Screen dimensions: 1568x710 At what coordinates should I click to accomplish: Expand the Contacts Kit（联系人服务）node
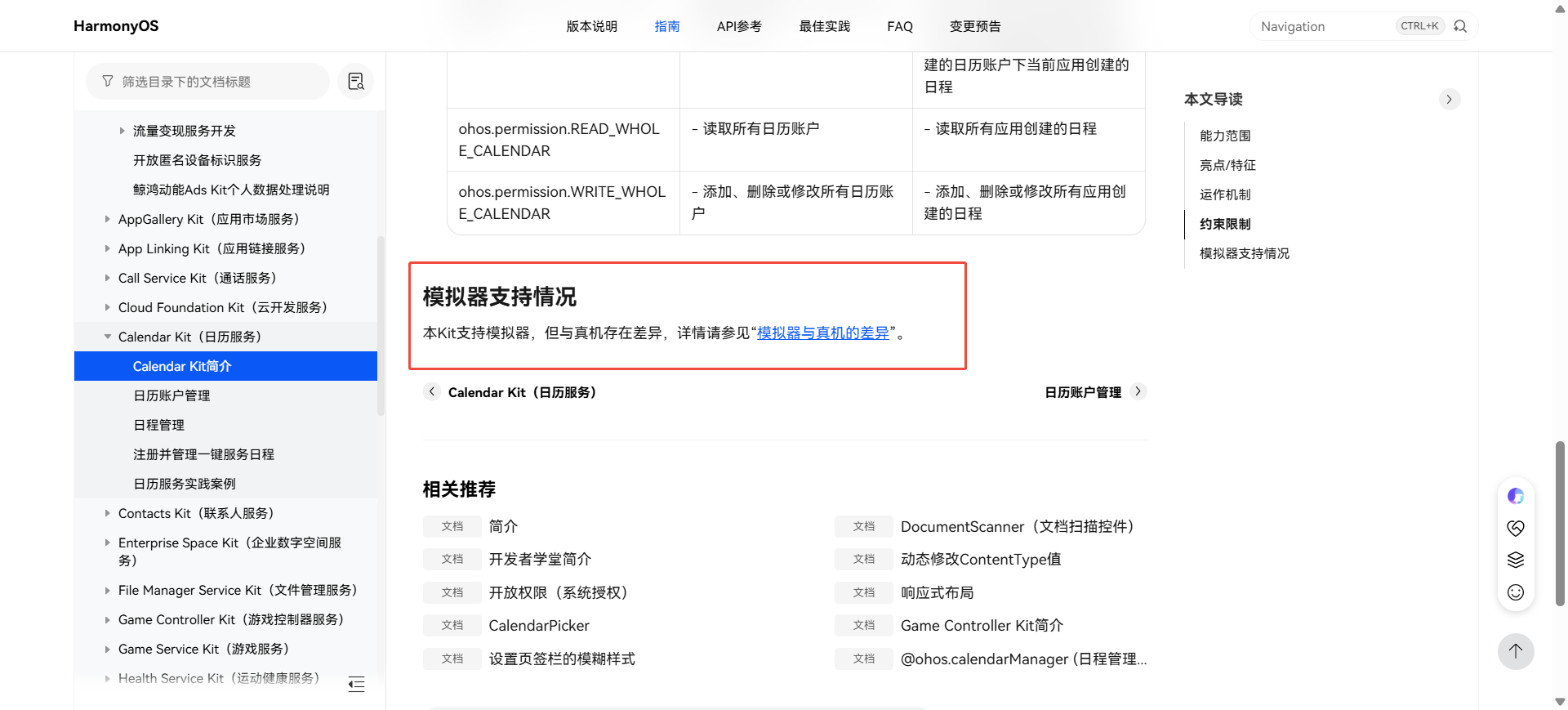click(x=108, y=513)
